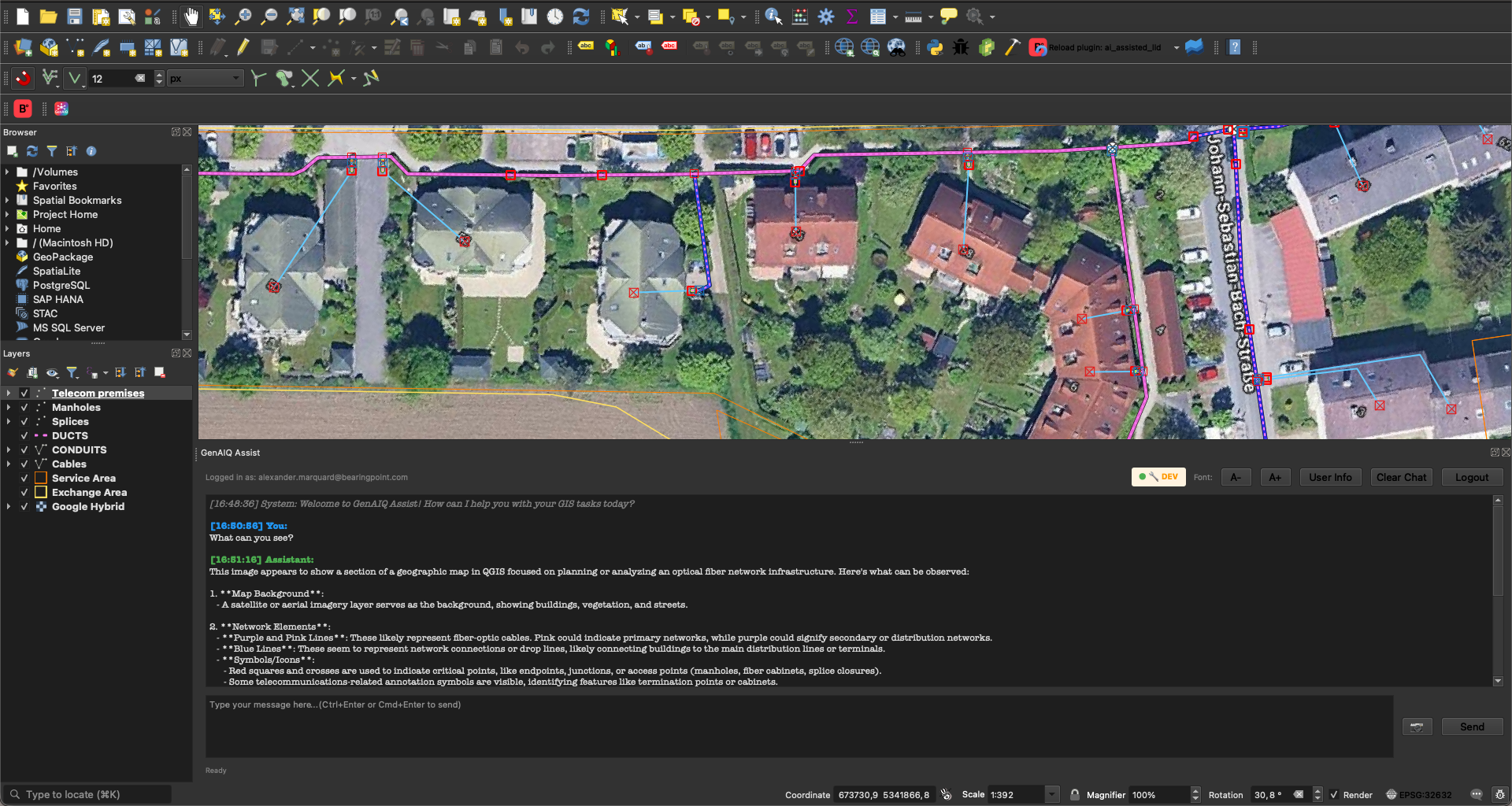Open the snapping tolerance unit dropdown
This screenshot has height=806, width=1512.
[x=205, y=79]
